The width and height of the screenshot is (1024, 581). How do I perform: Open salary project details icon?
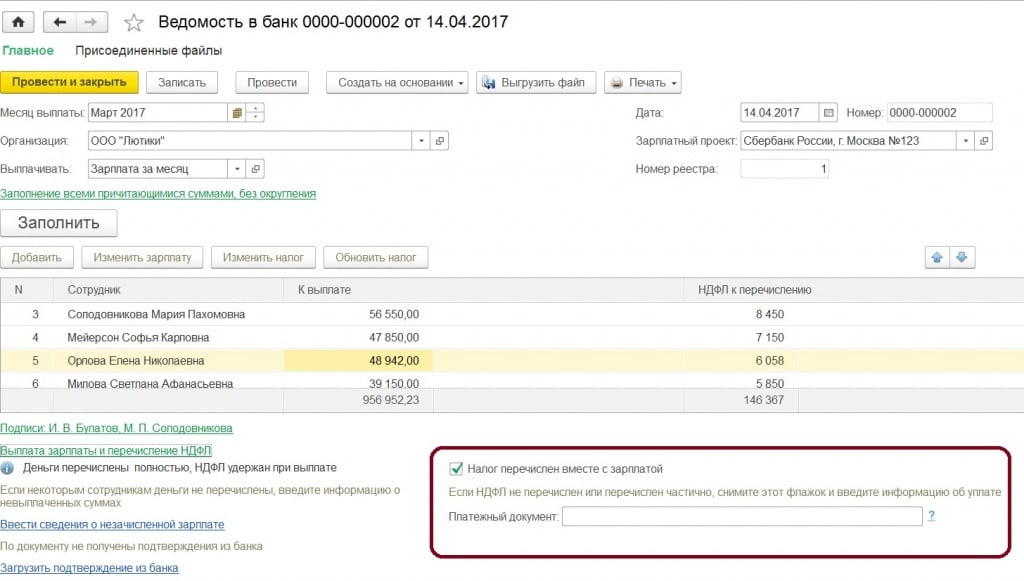(984, 141)
